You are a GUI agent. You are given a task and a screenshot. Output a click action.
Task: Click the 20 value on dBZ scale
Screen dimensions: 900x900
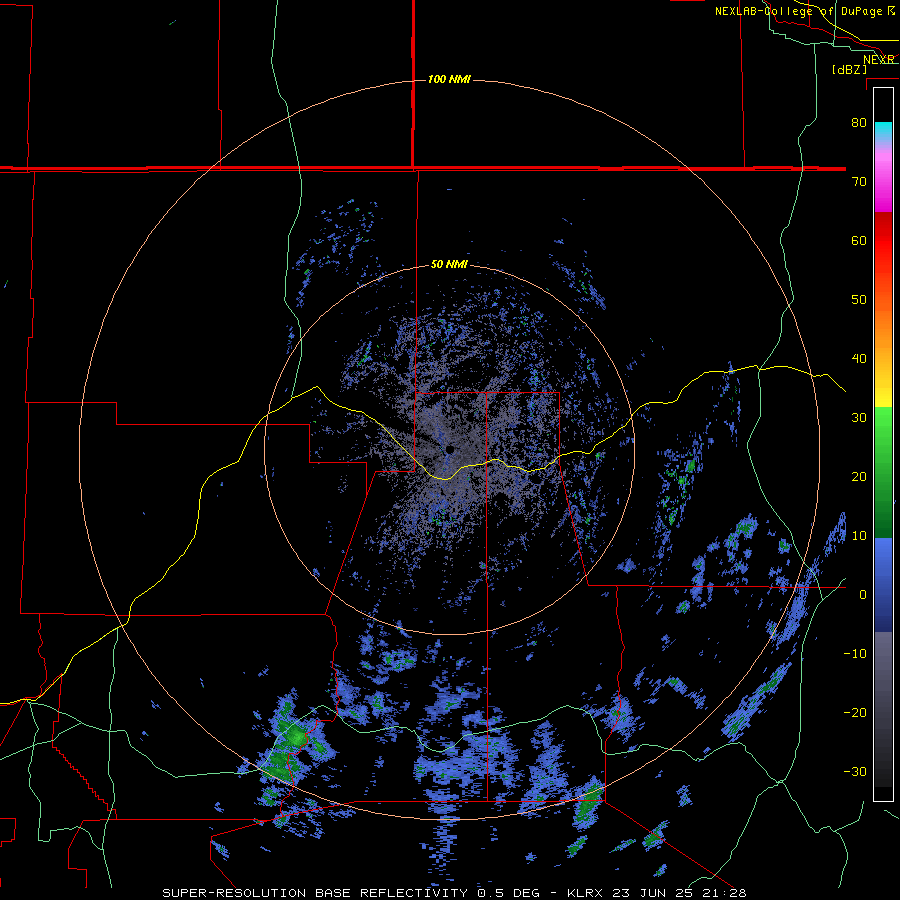tap(859, 476)
